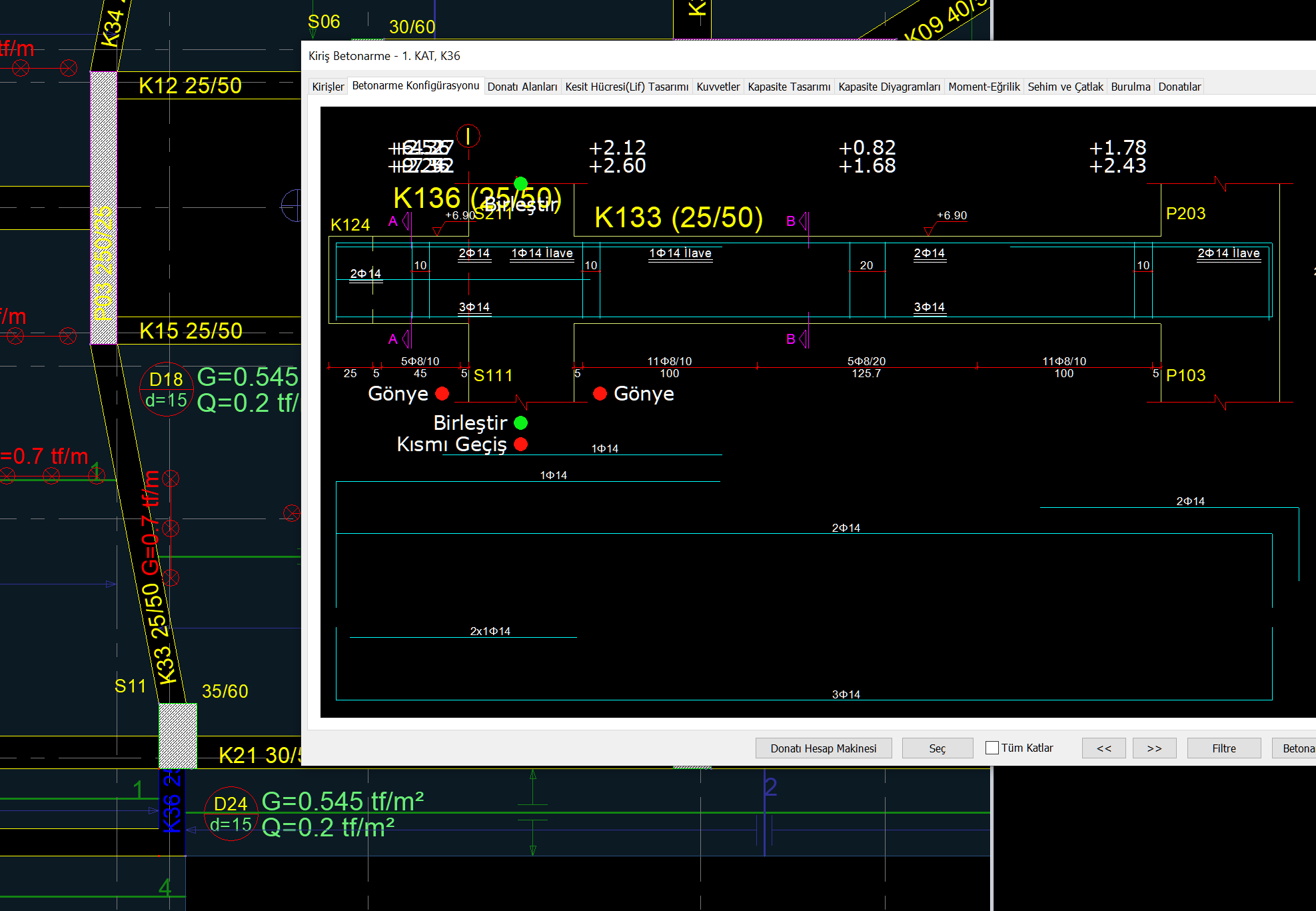1316x911 pixels.
Task: Select the 35/60 column size label
Action: (x=225, y=691)
